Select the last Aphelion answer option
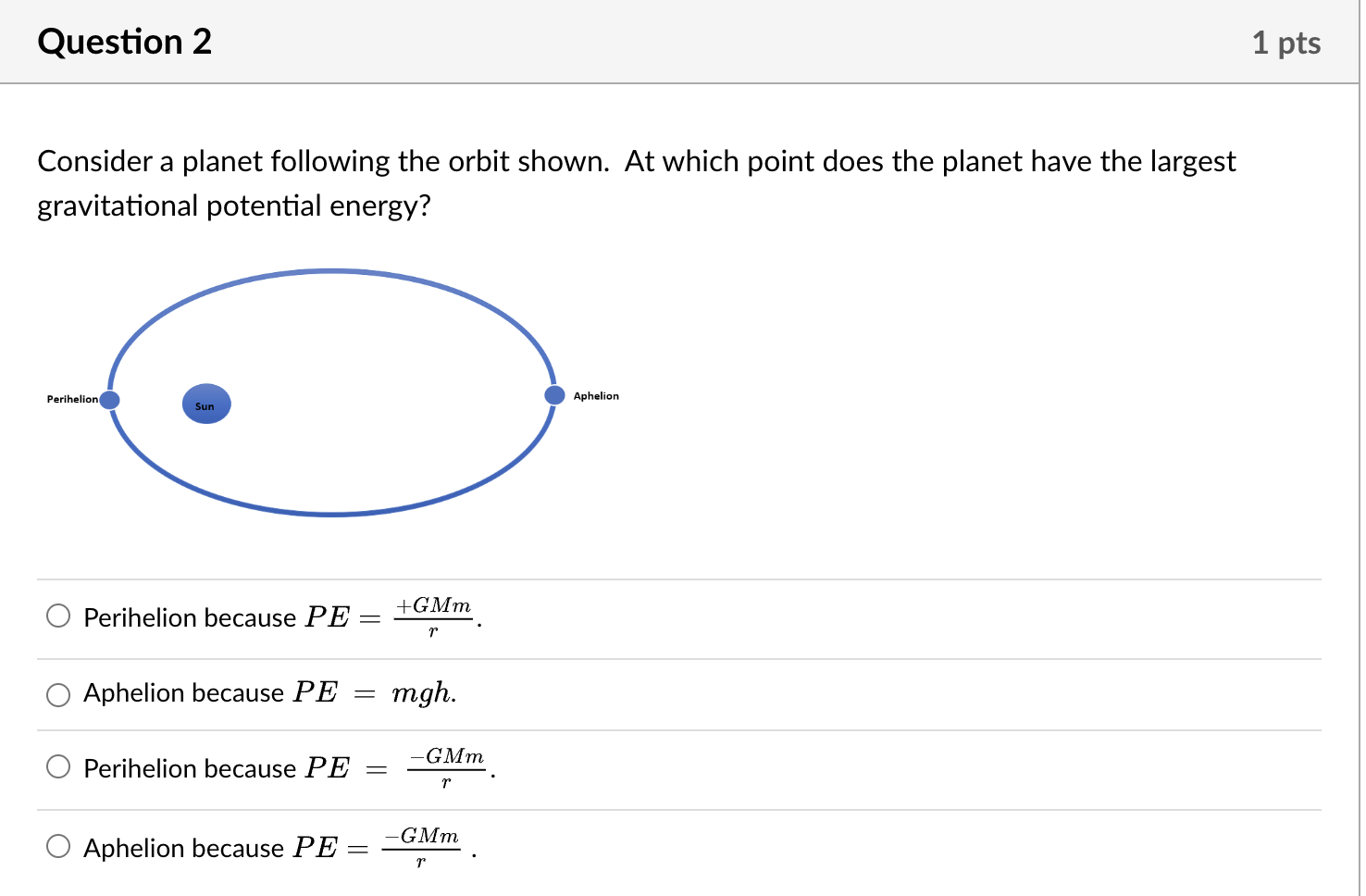The height and width of the screenshot is (896, 1366). (x=58, y=846)
